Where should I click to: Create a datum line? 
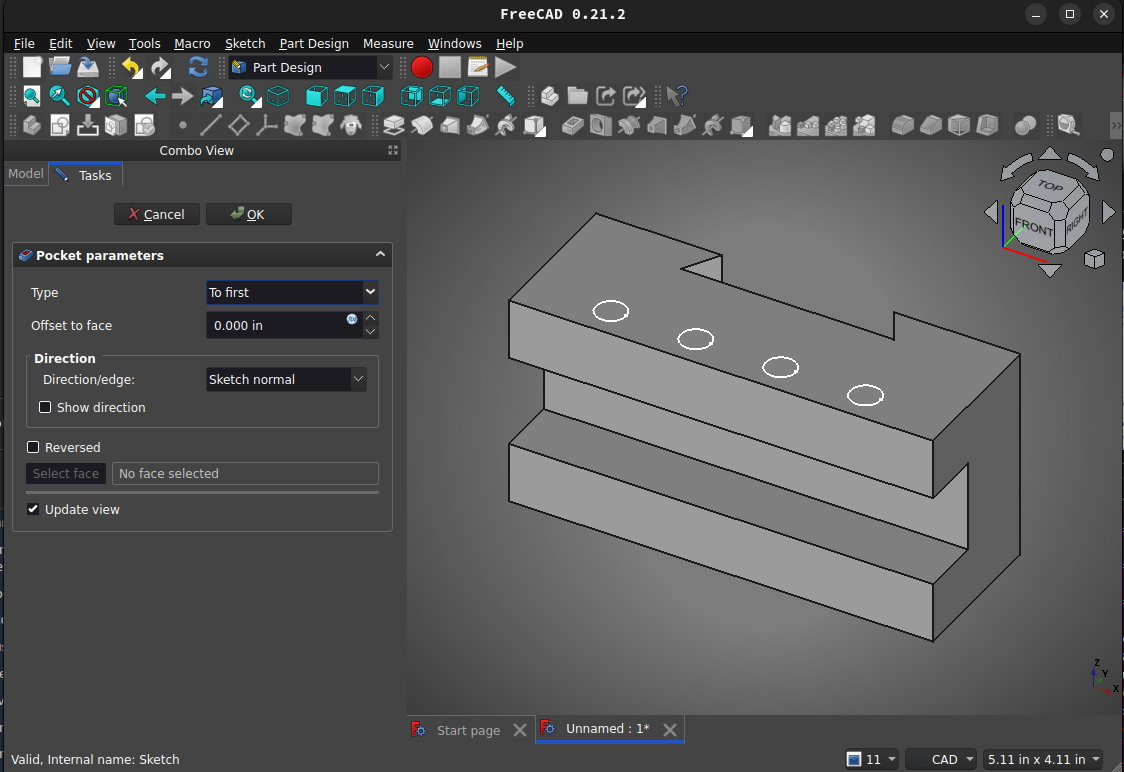coord(211,125)
